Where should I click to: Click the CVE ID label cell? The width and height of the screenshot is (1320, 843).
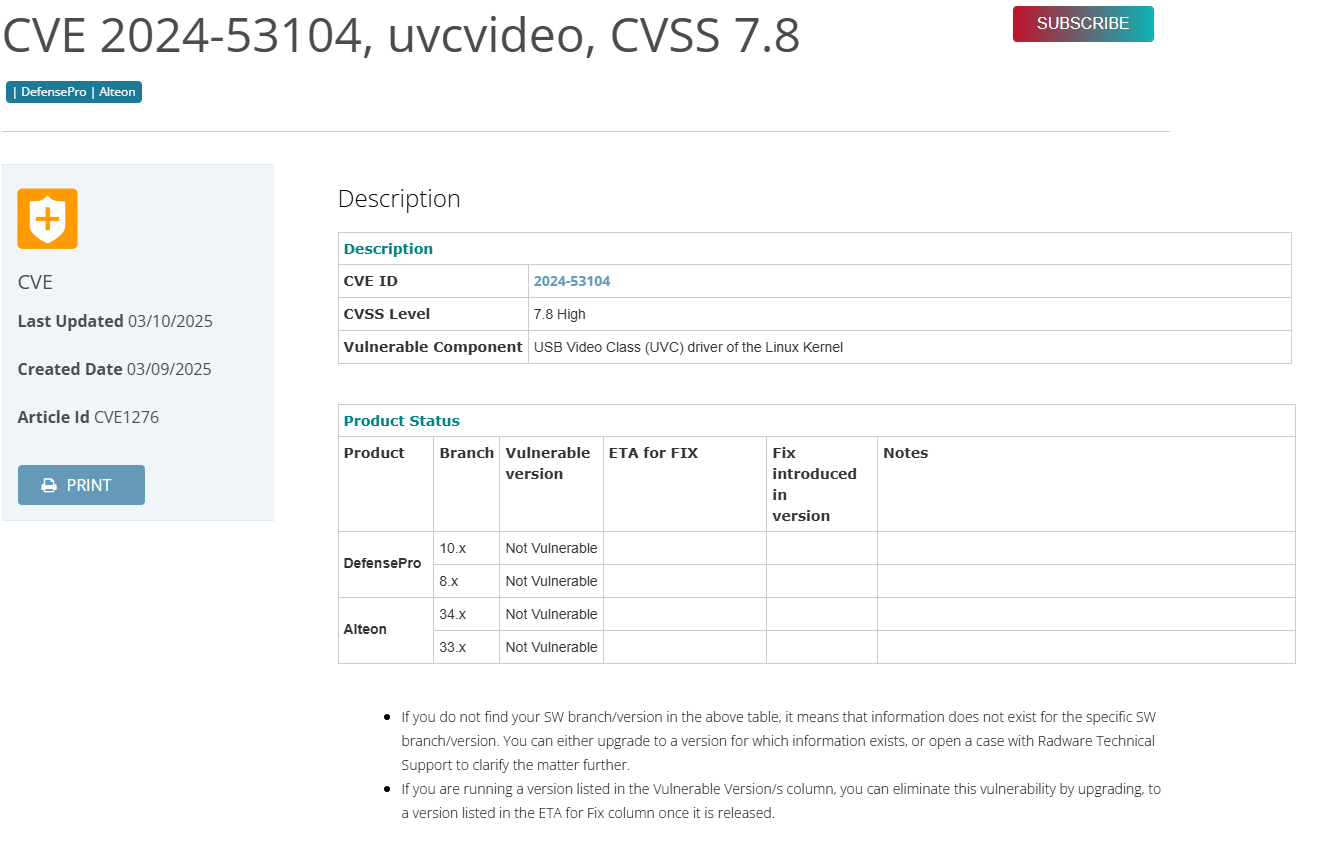(x=434, y=281)
